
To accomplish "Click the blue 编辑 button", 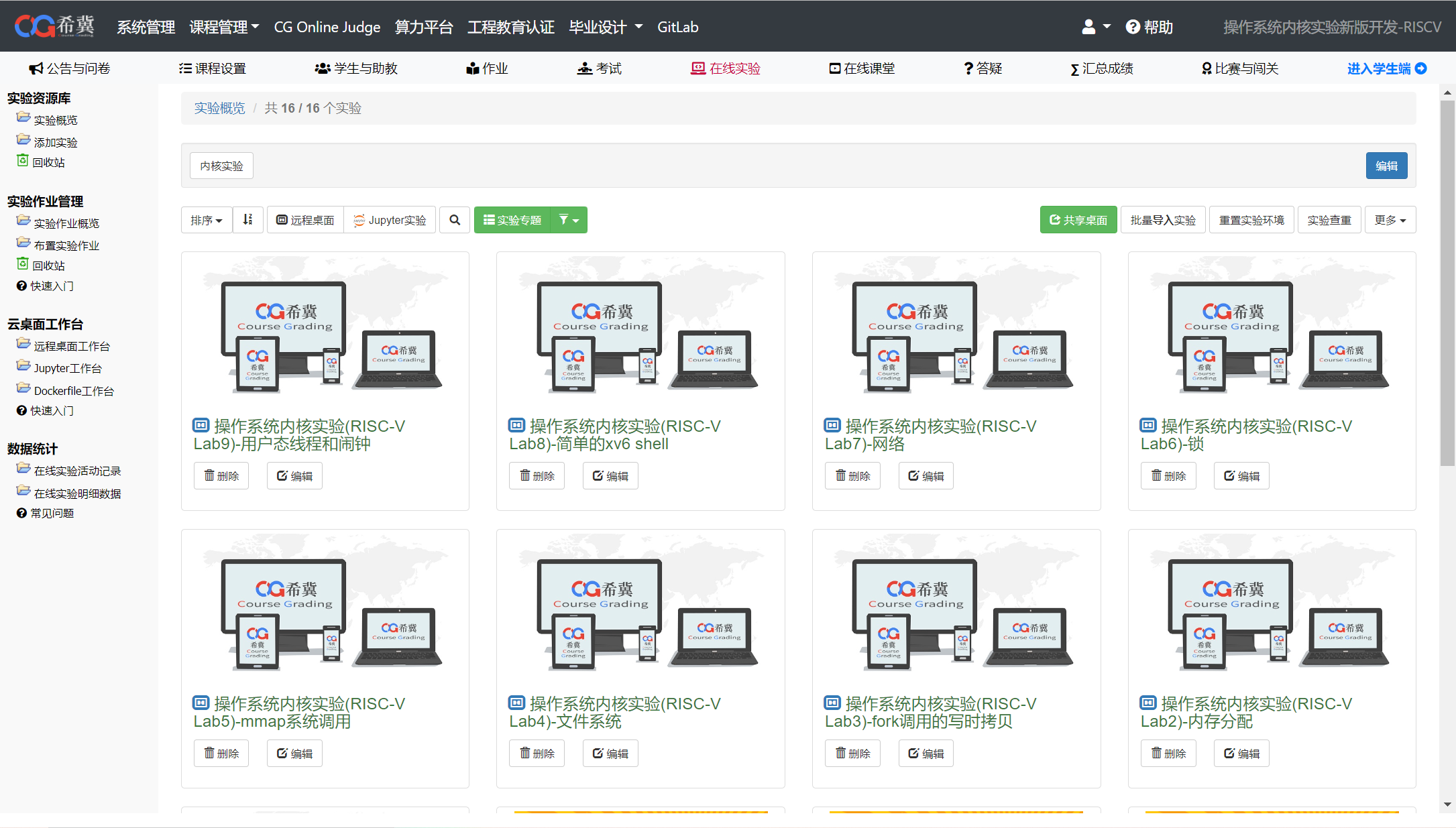I will tap(1386, 166).
